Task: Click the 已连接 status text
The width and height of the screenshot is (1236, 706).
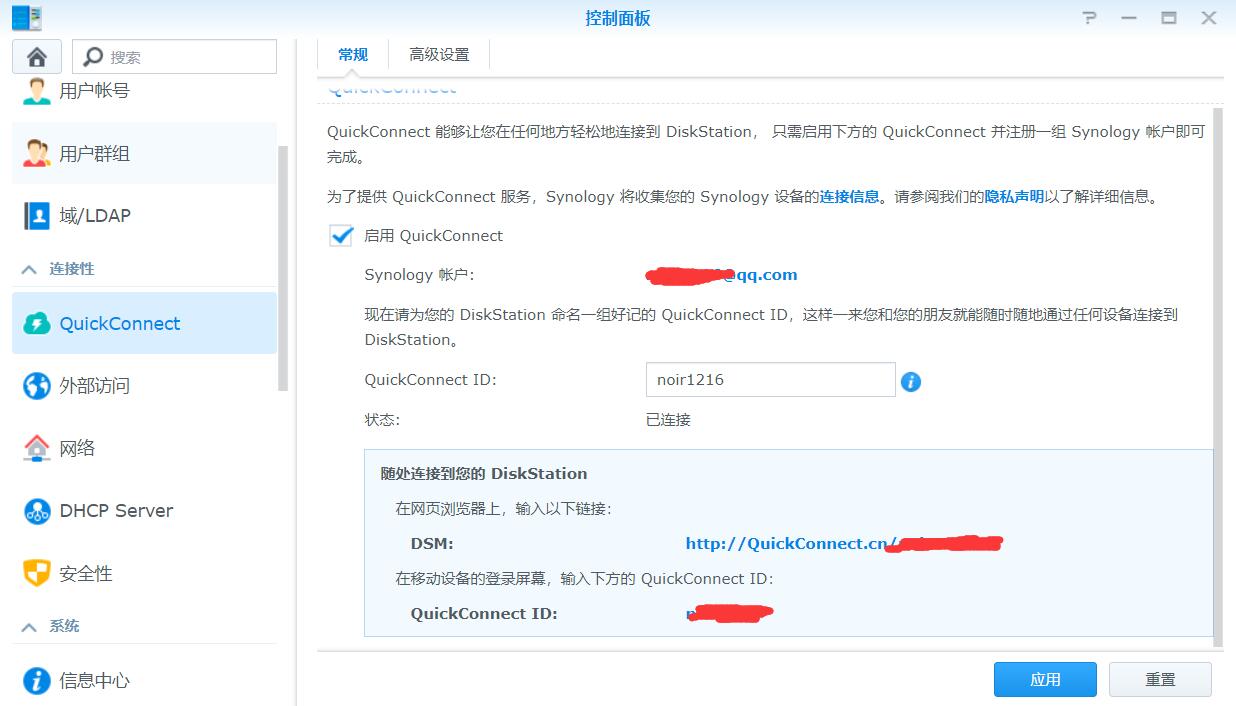Action: pyautogui.click(x=668, y=420)
